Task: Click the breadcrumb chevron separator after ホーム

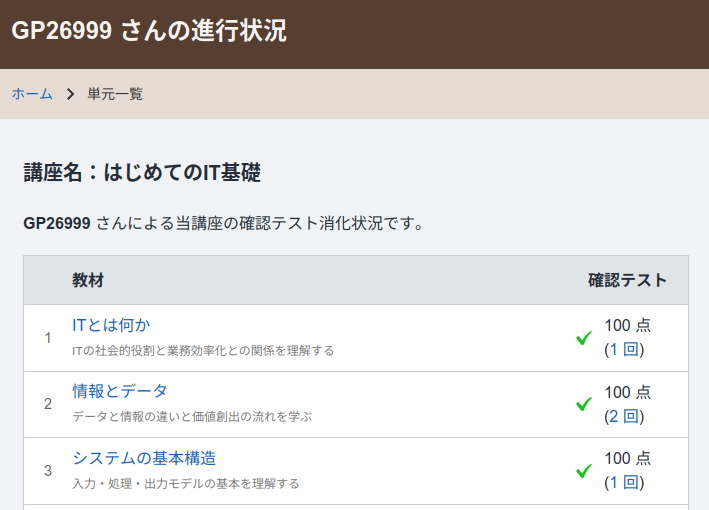Action: click(x=70, y=94)
